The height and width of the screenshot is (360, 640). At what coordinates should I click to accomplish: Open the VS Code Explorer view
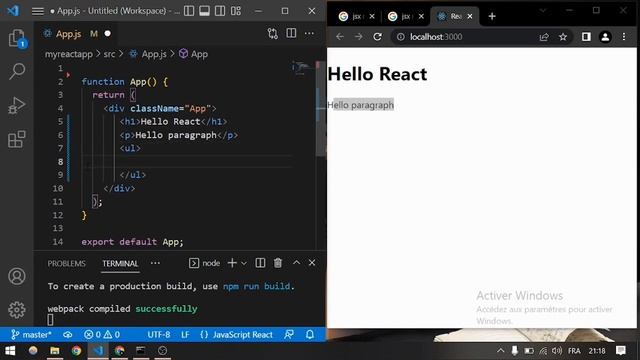point(17,38)
